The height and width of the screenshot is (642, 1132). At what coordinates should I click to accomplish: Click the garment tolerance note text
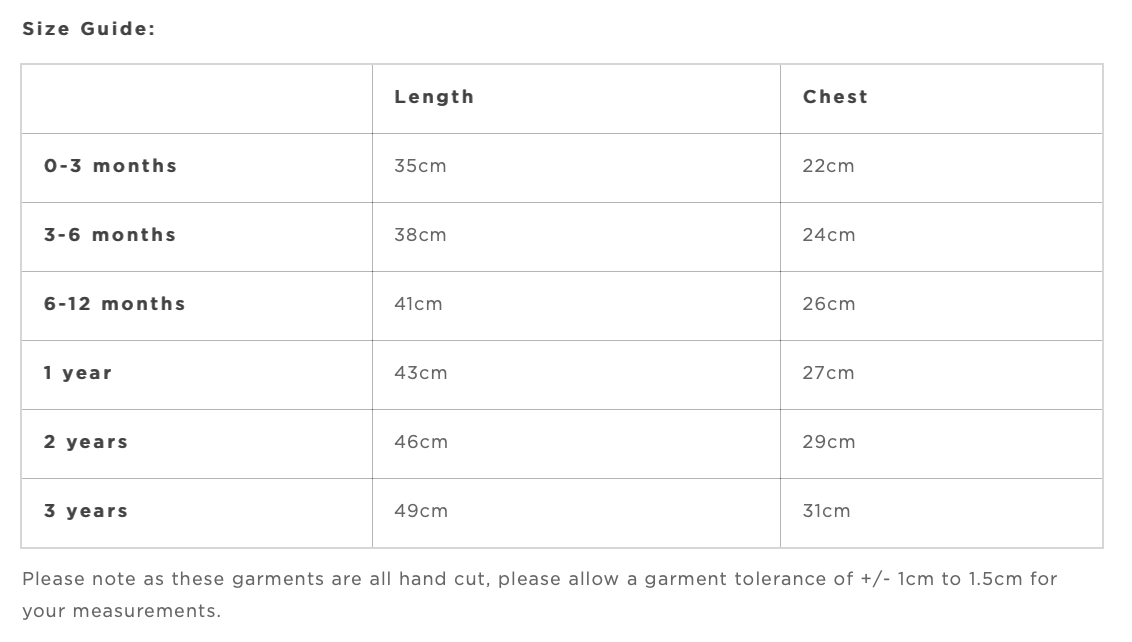pyautogui.click(x=539, y=579)
